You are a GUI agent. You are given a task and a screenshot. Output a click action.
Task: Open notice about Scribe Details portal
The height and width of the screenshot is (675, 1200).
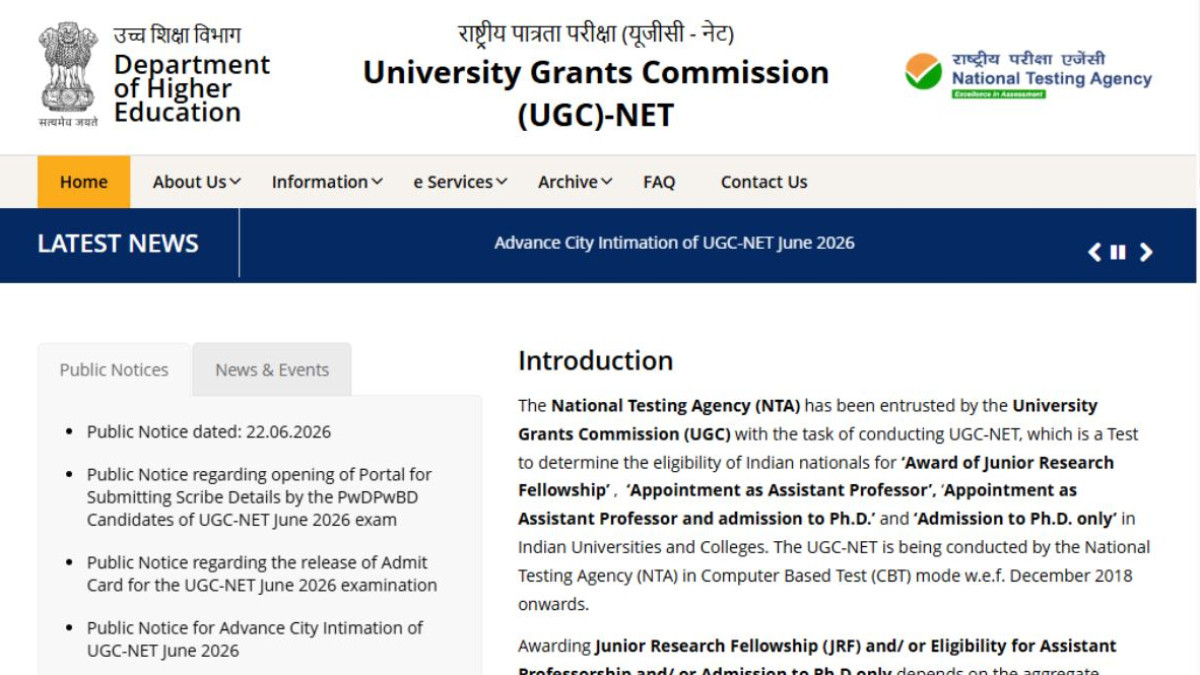259,497
